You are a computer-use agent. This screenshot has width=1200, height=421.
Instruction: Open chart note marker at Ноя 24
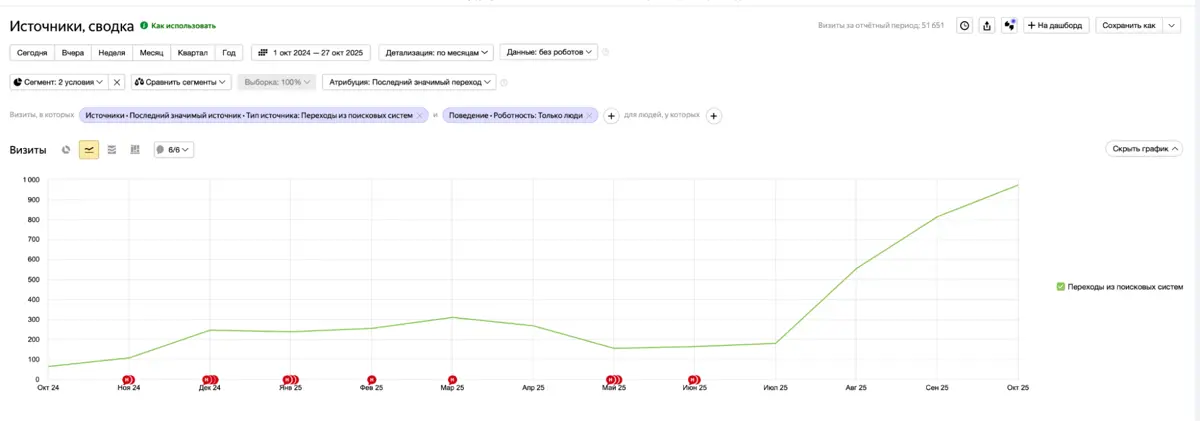pyautogui.click(x=127, y=380)
